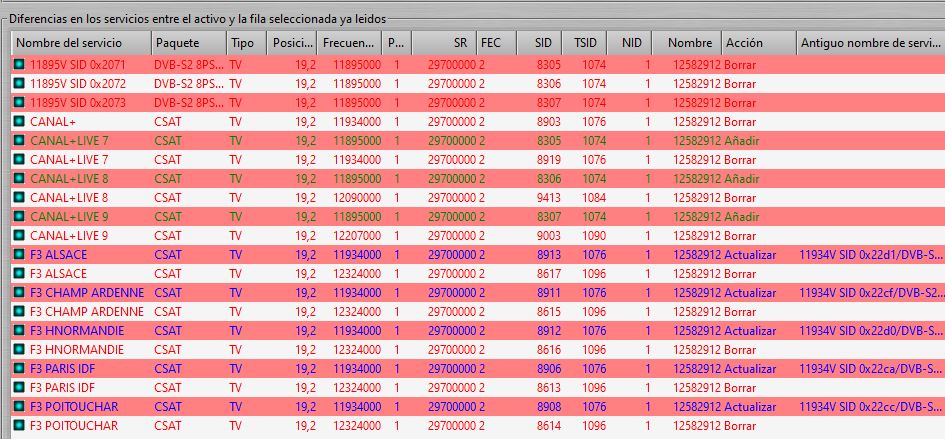The height and width of the screenshot is (439, 945).
Task: Select the service icon of the CANAL+ row
Action: pos(20,121)
